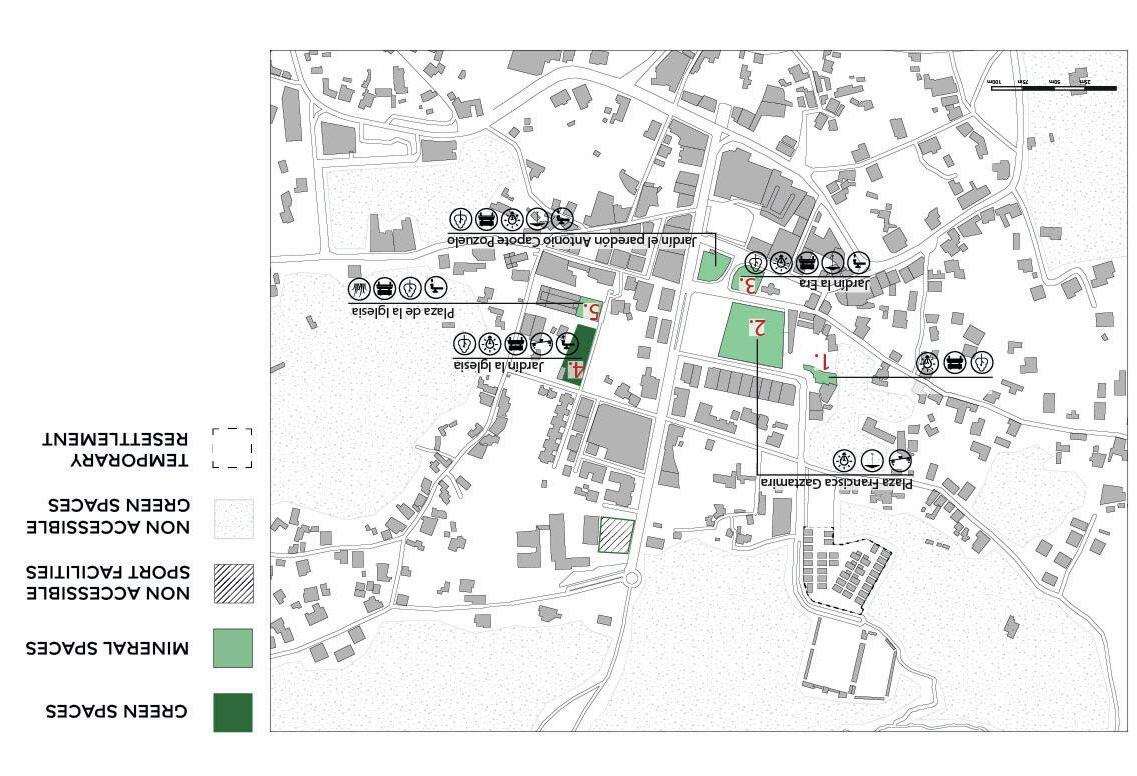The image size is (1137, 776).
Task: Click the water jets icon above Plaza de la Iglesia
Action: pyautogui.click(x=359, y=289)
